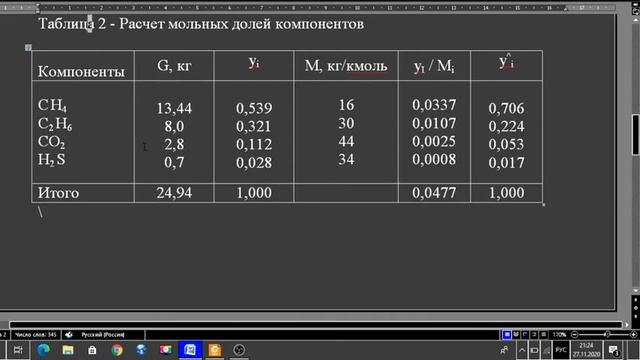The width and height of the screenshot is (640, 360).
Task: Open the notification action center
Action: (613, 350)
